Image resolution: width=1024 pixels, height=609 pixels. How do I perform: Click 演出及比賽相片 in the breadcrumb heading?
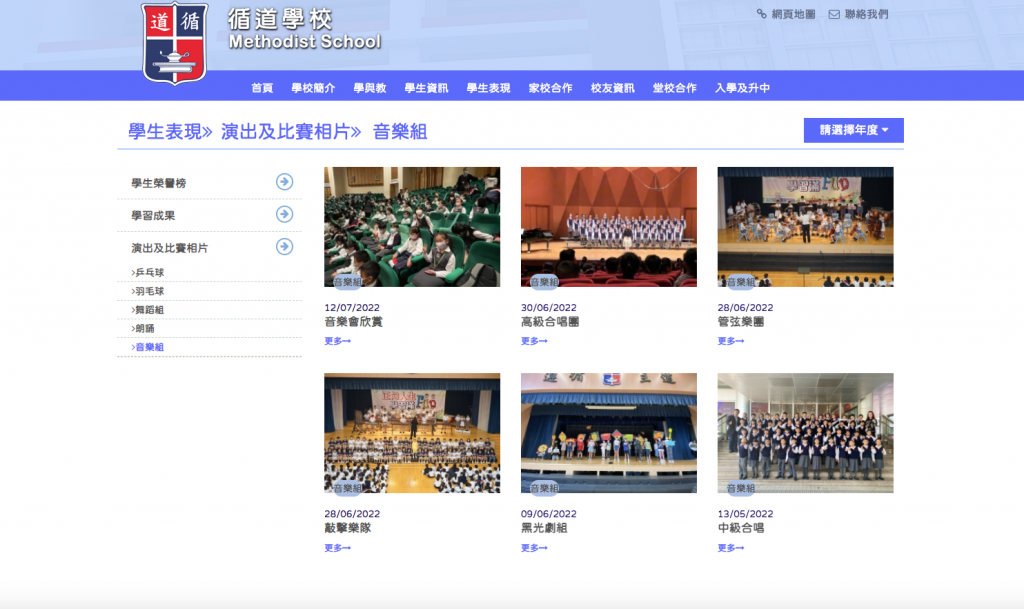click(x=290, y=131)
